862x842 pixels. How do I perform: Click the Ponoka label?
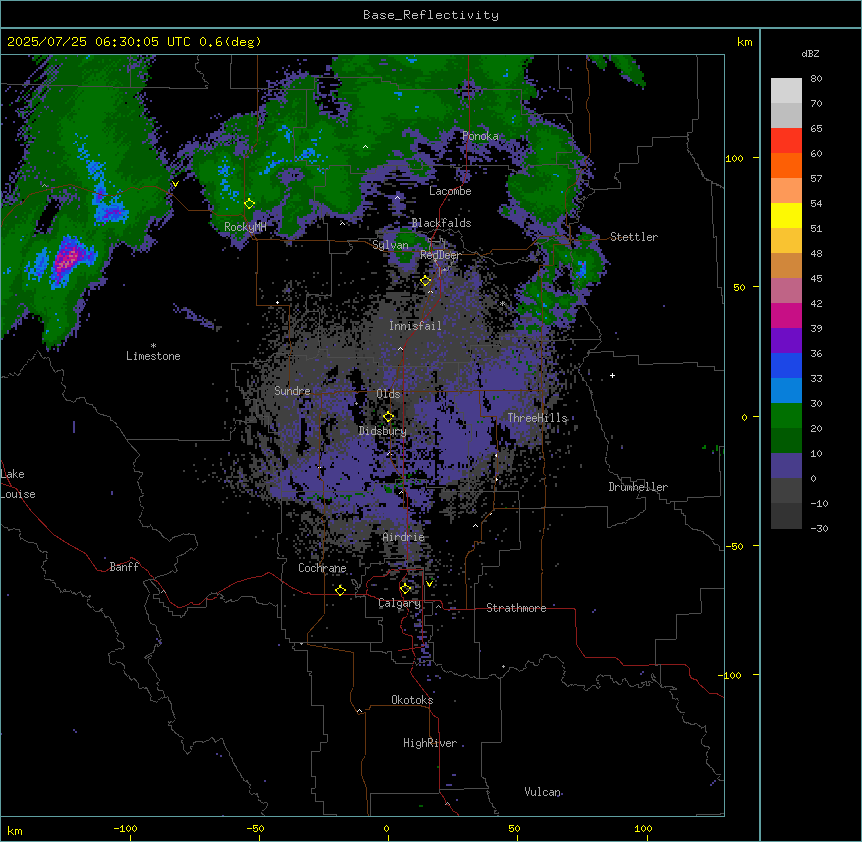(x=480, y=136)
